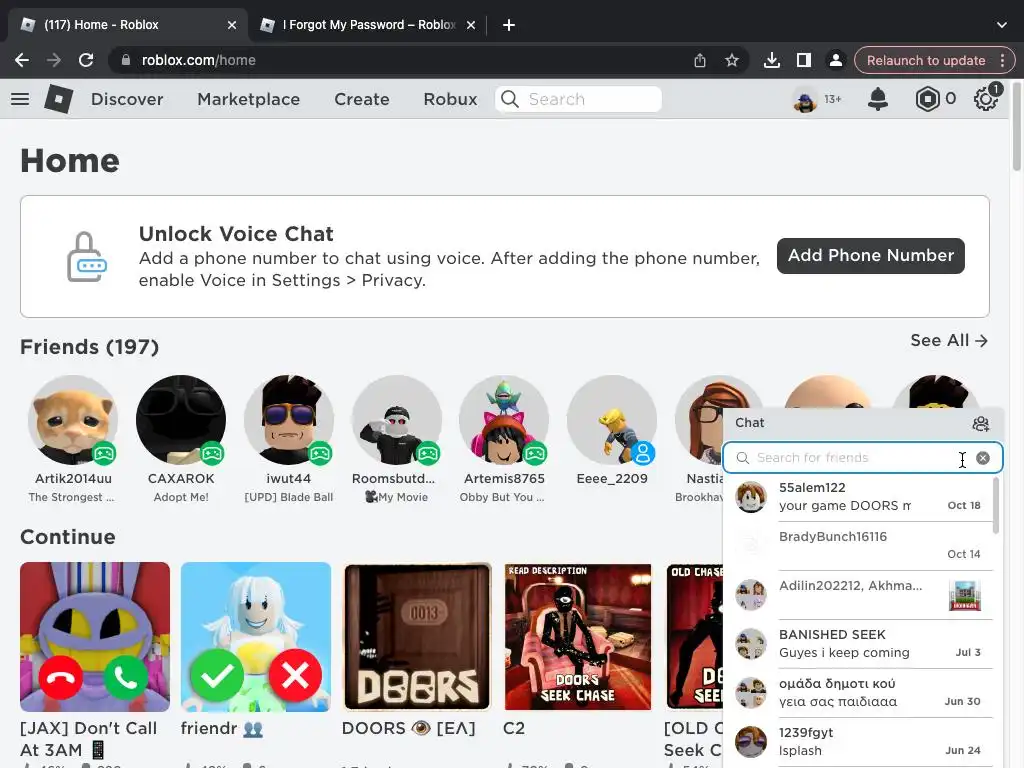This screenshot has height=768, width=1024.
Task: Reload the Roblox page
Action: click(x=86, y=61)
